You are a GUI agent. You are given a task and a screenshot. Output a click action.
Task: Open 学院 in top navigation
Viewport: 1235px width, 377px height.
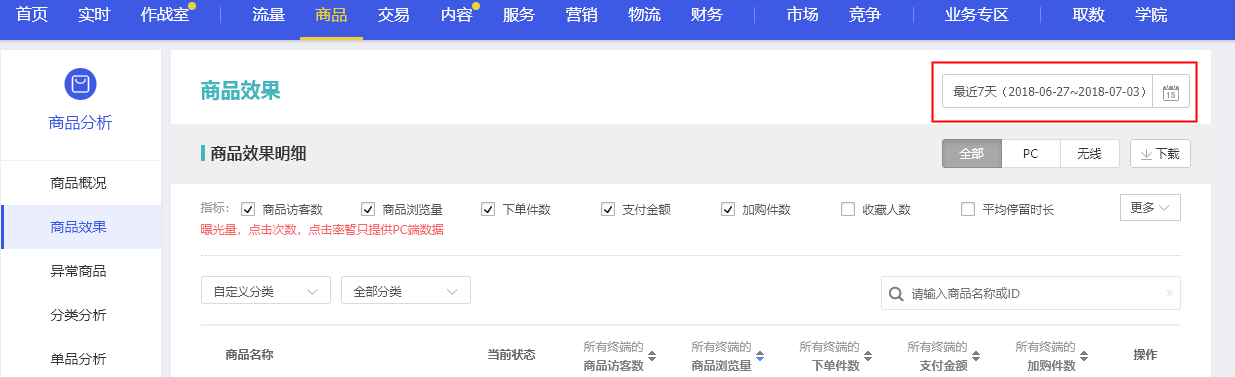[x=1151, y=15]
